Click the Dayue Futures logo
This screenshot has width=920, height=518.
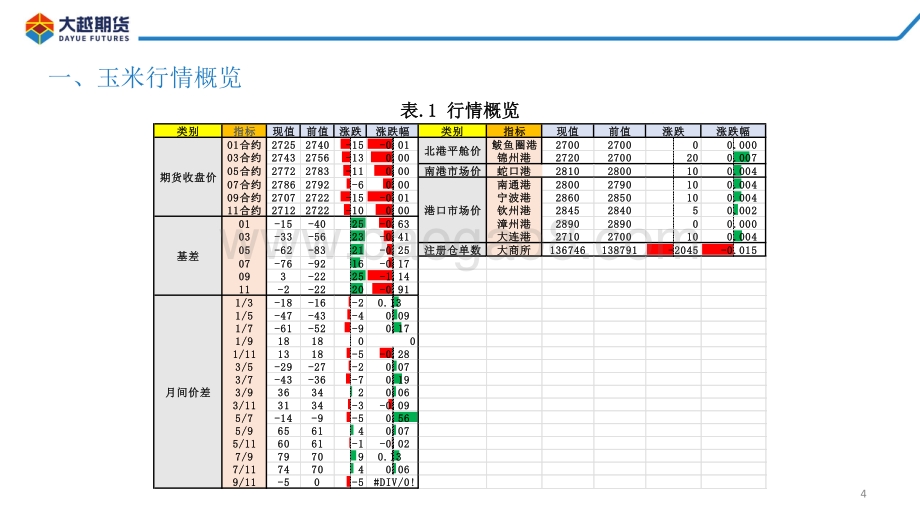77,28
